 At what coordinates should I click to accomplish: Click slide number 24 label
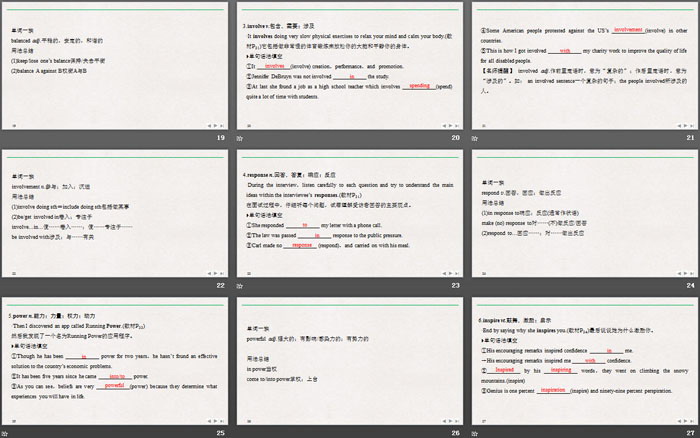pos(691,285)
